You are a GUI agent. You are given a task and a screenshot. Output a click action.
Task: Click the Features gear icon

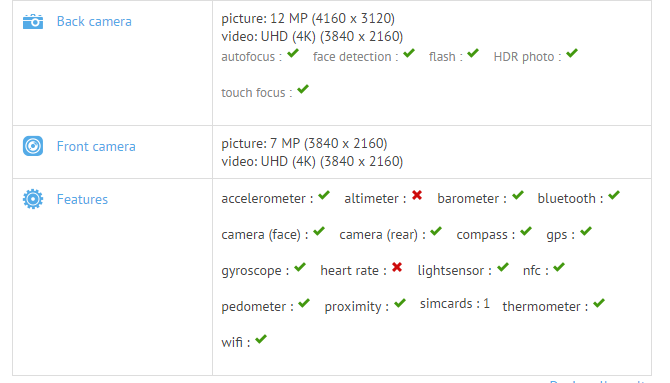point(33,199)
